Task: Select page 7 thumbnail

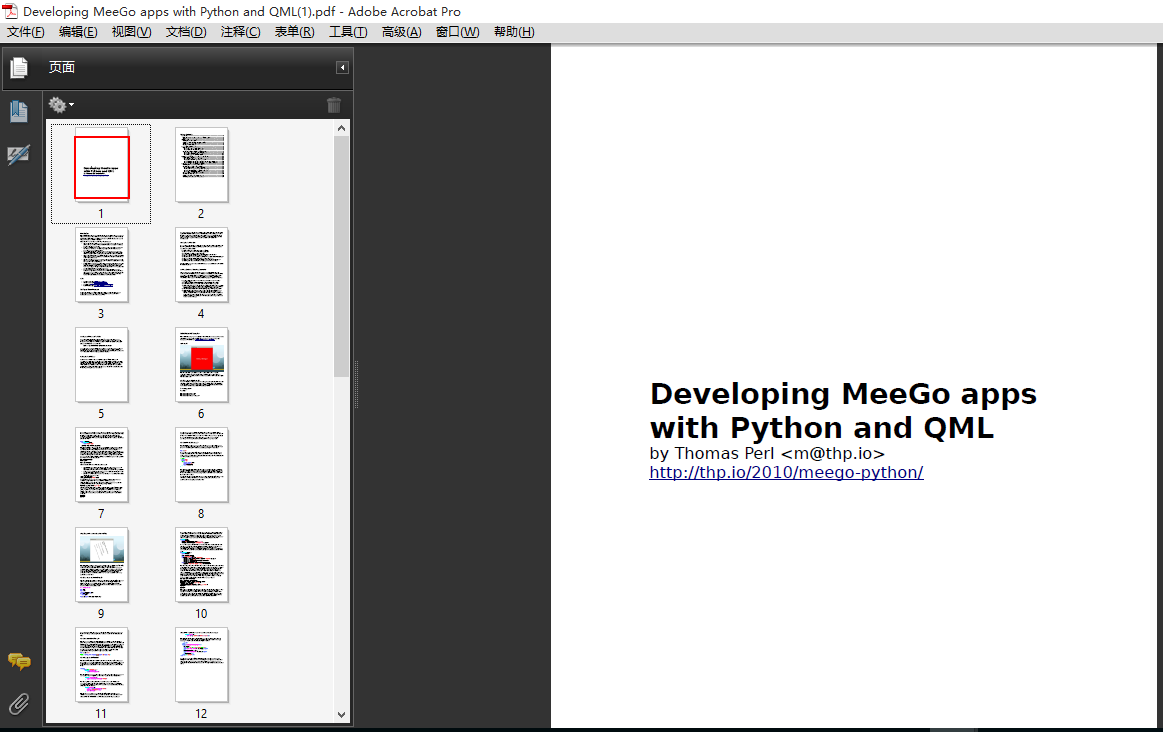Action: (x=102, y=464)
